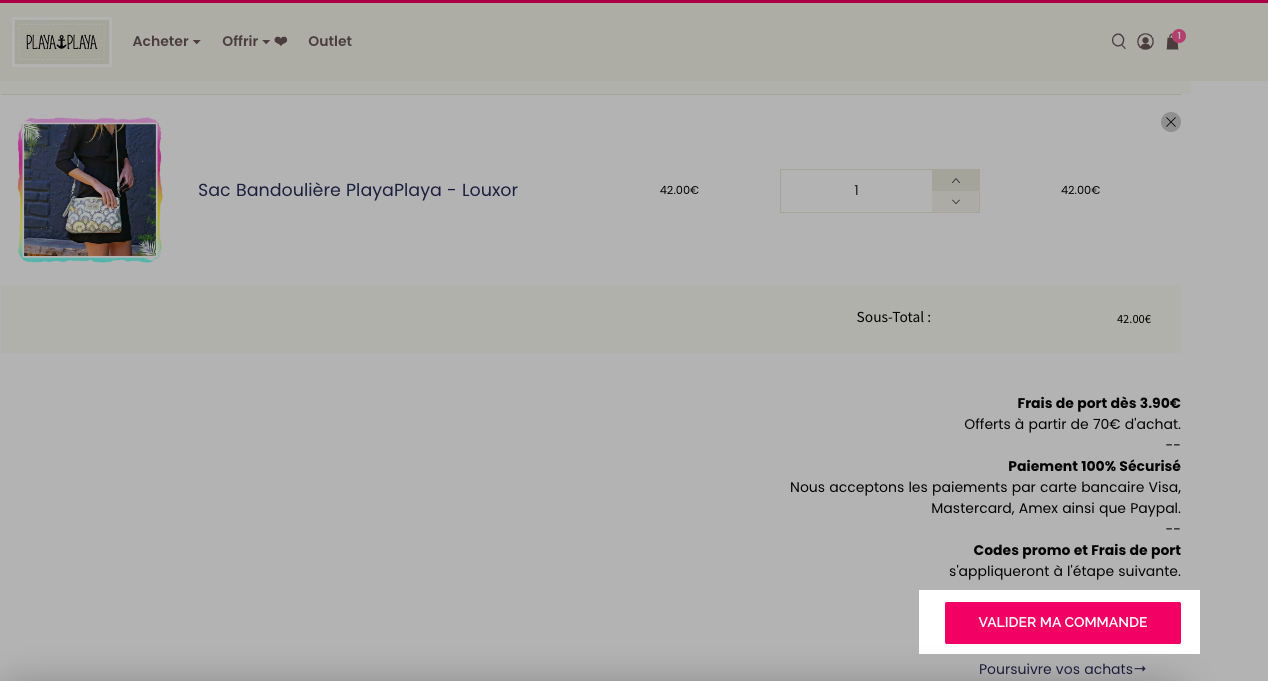This screenshot has width=1268, height=681.
Task: Open the search magnifier icon
Action: click(x=1119, y=41)
